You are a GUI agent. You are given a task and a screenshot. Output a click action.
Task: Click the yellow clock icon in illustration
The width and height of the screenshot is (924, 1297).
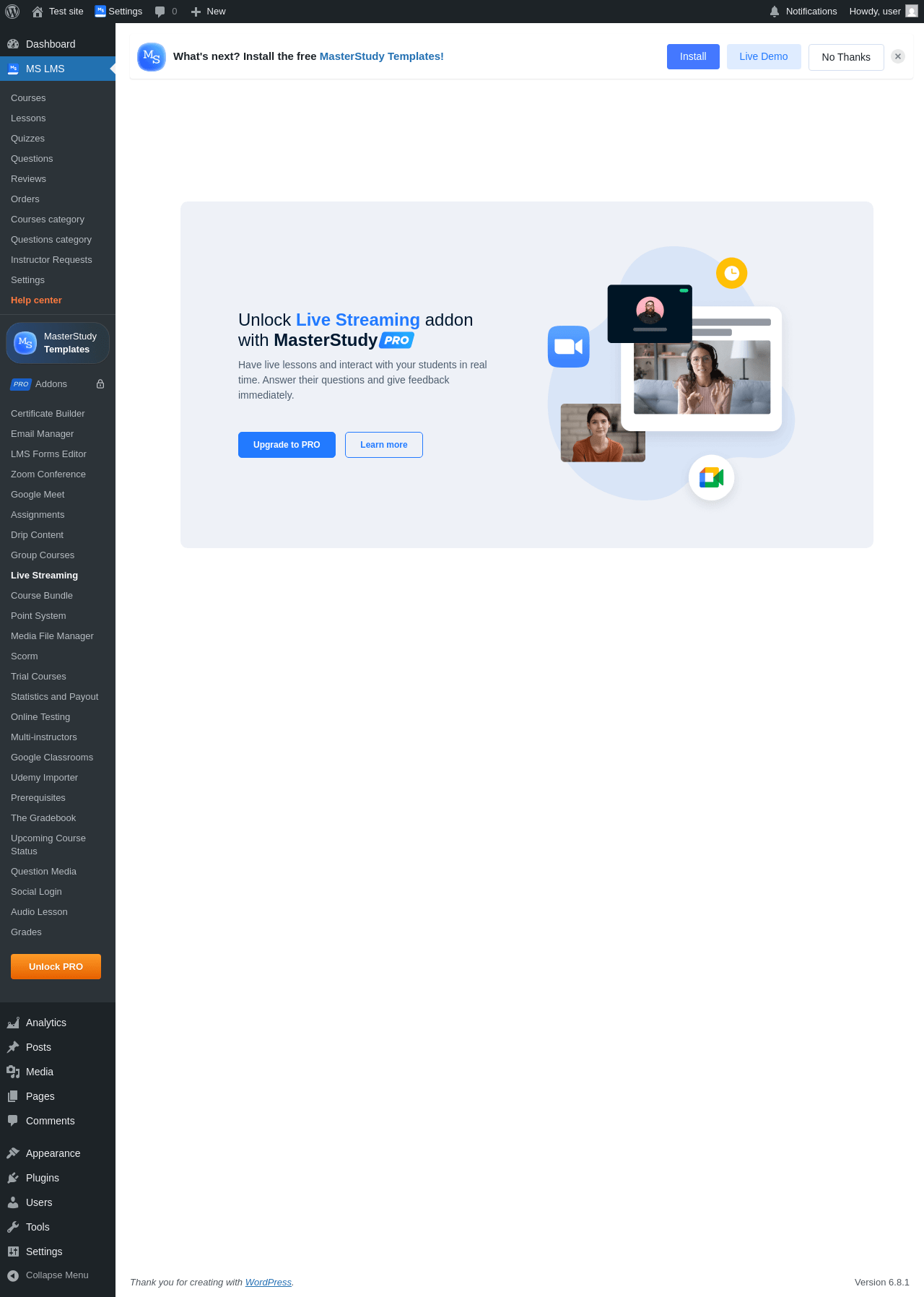[731, 273]
